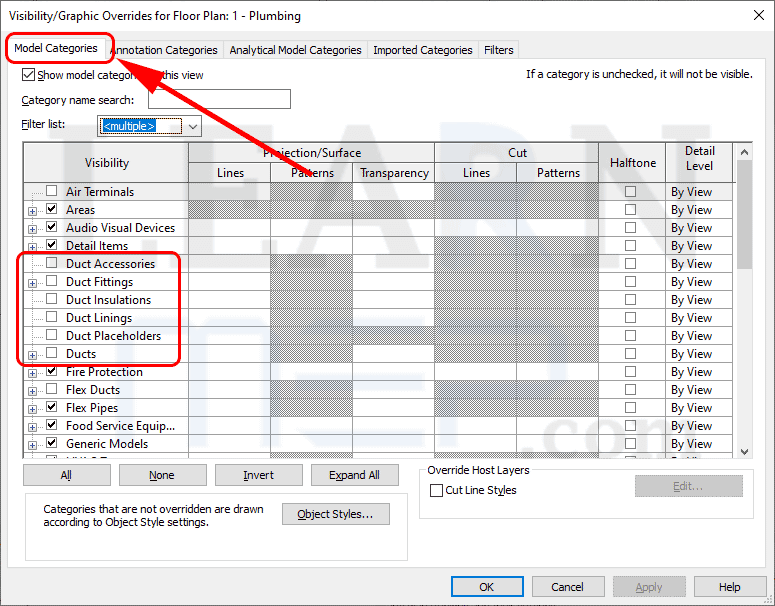Switch to the Annotation Categories tab

[x=163, y=50]
